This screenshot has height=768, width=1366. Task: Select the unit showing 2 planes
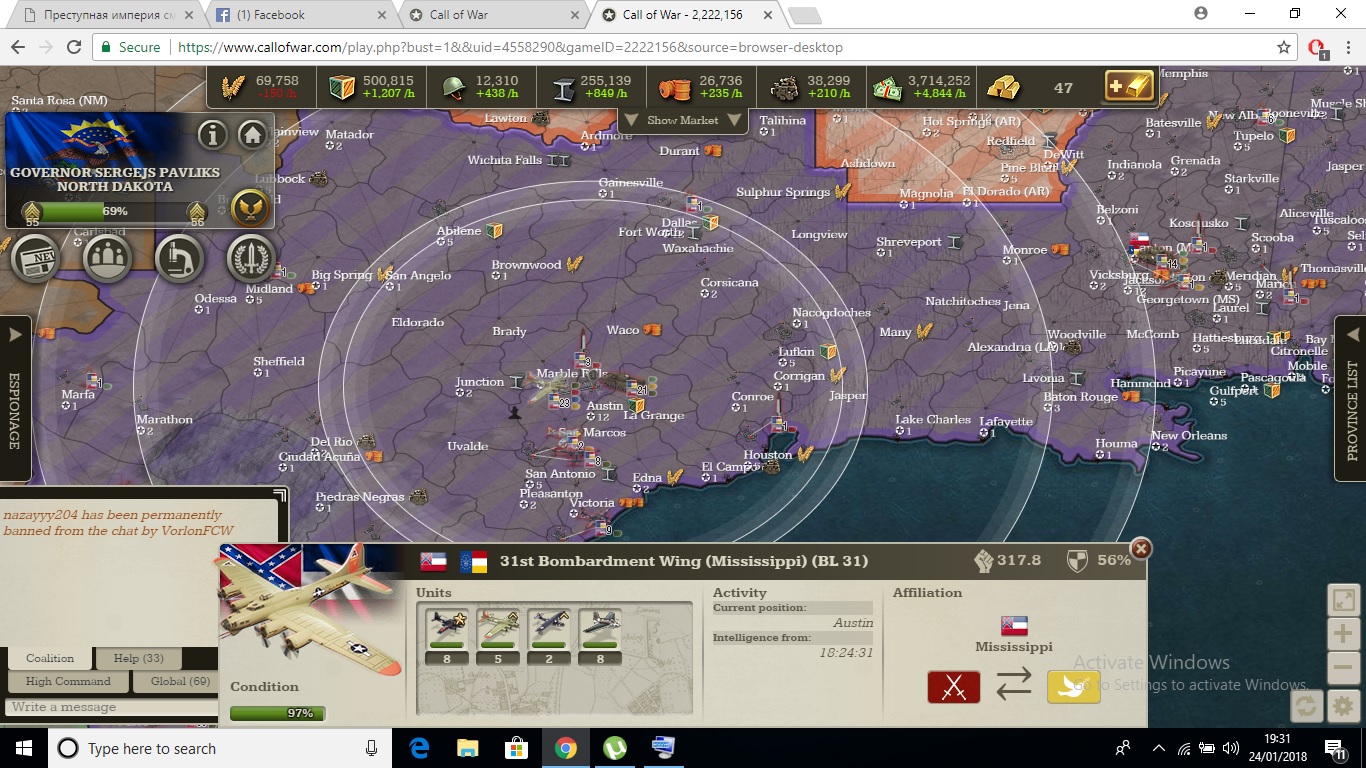(549, 637)
